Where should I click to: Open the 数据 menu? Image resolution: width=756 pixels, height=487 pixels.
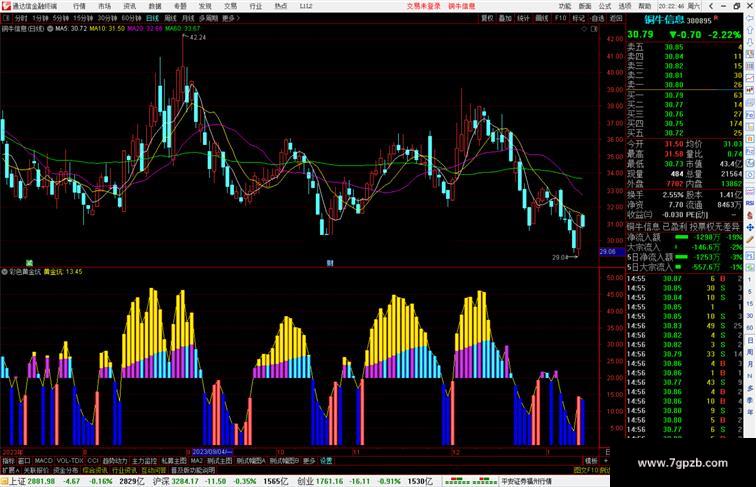click(155, 6)
